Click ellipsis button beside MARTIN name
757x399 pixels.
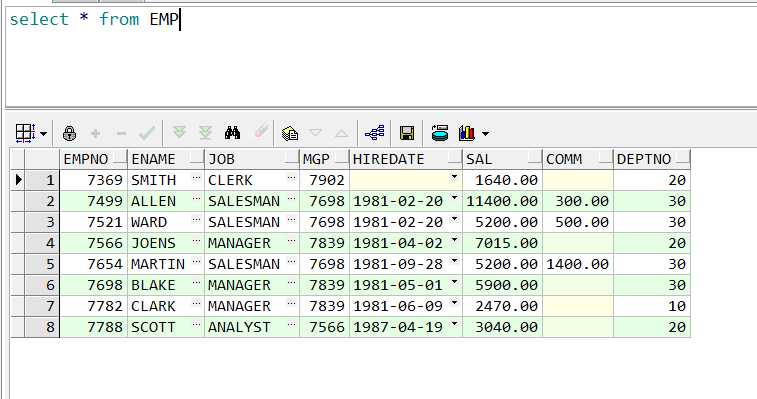(196, 262)
